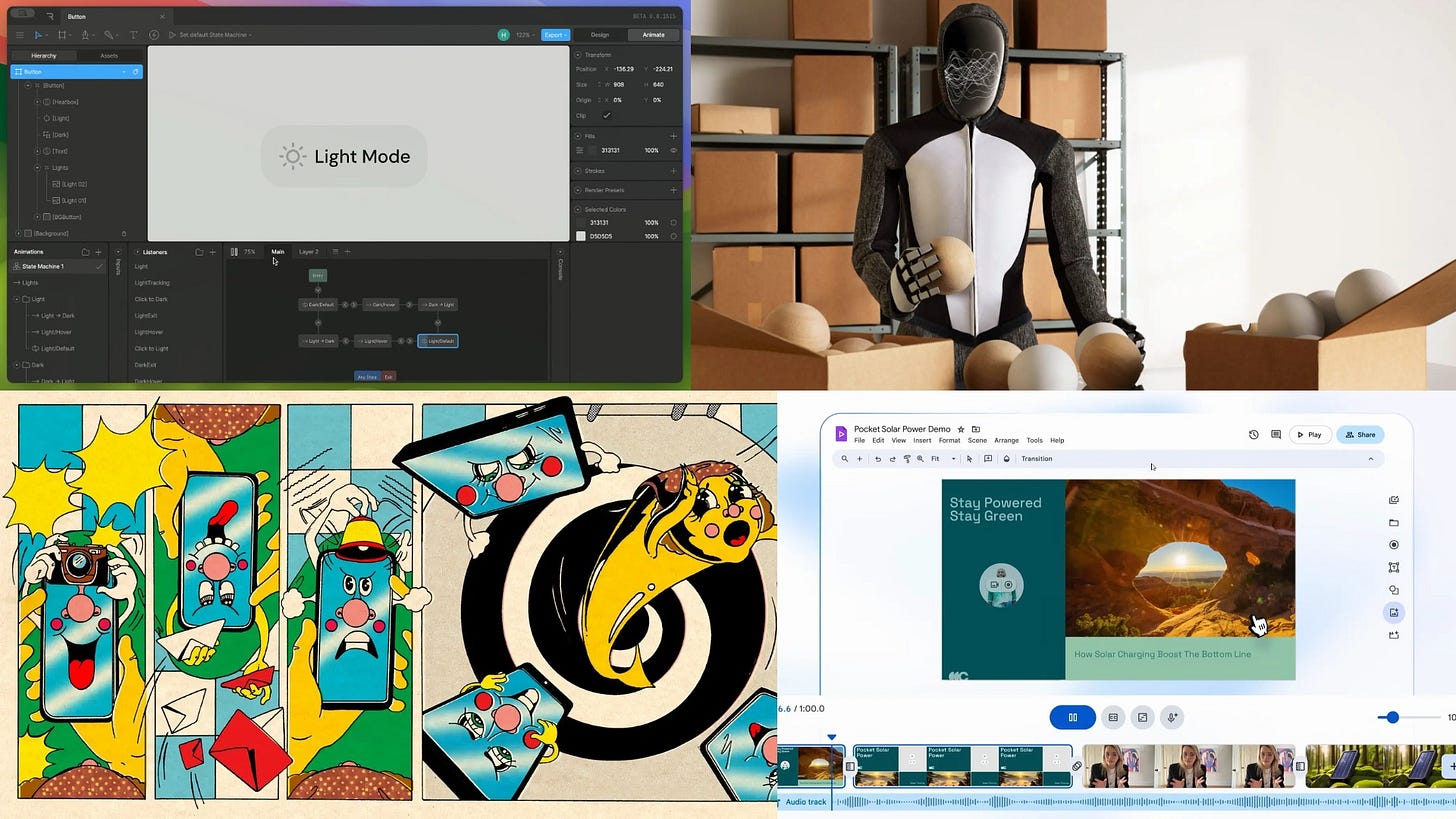Create folder in the Animations panel
The image size is (1456, 819).
[x=85, y=252]
